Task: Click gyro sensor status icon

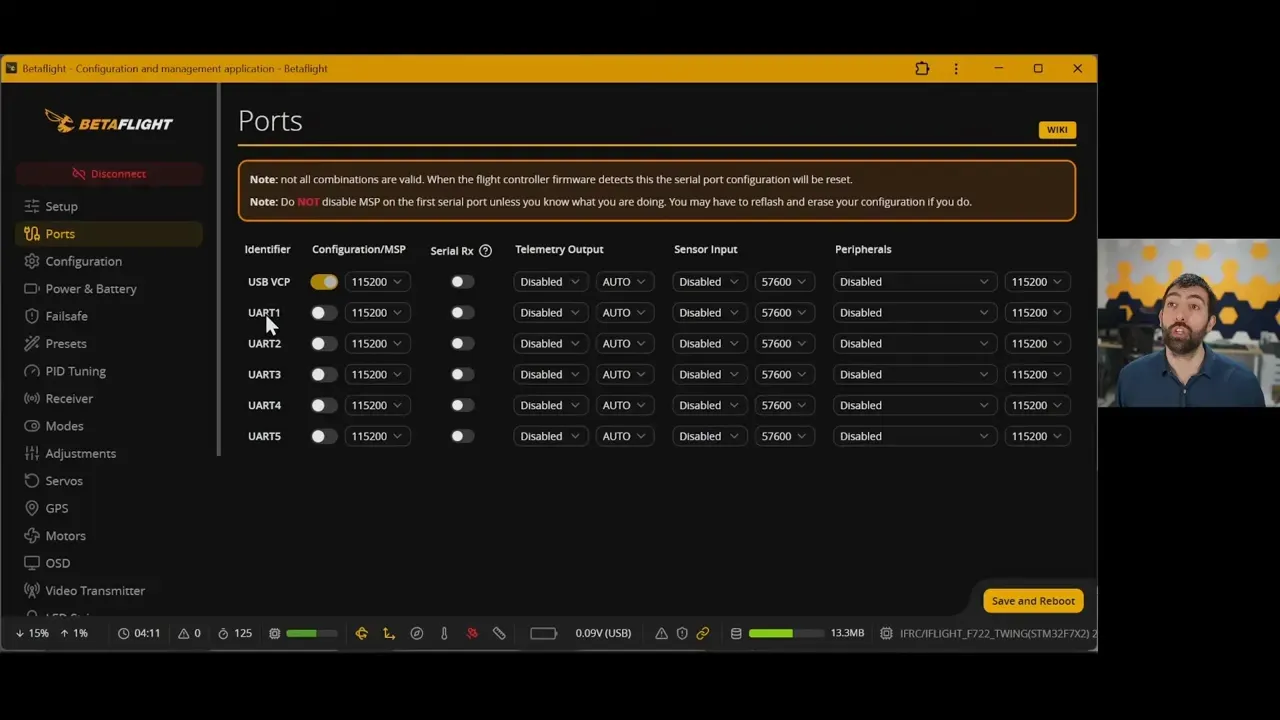Action: [x=362, y=634]
